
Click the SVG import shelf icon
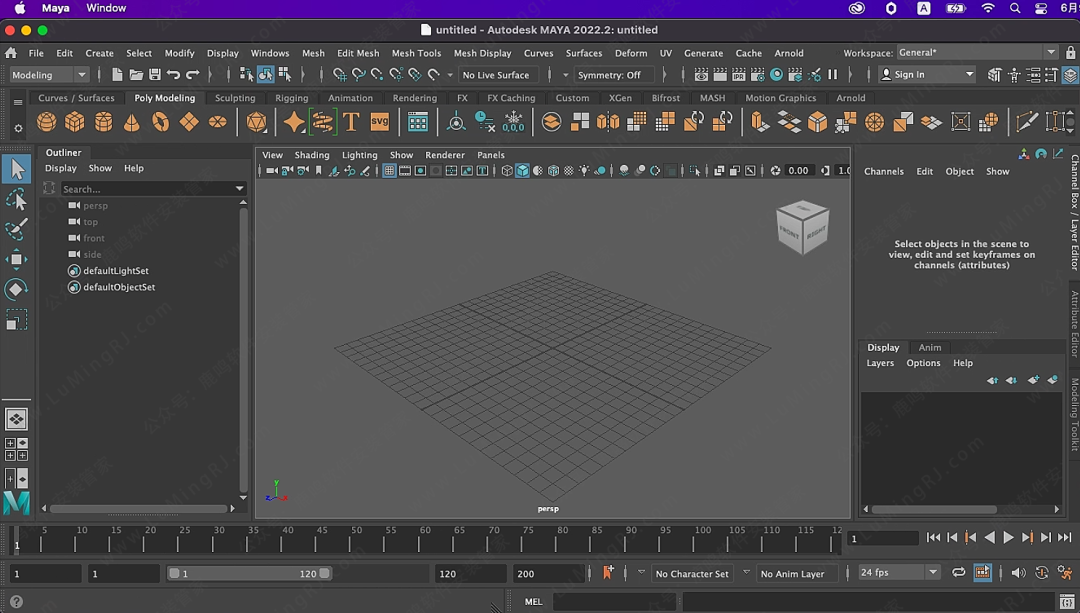point(380,122)
